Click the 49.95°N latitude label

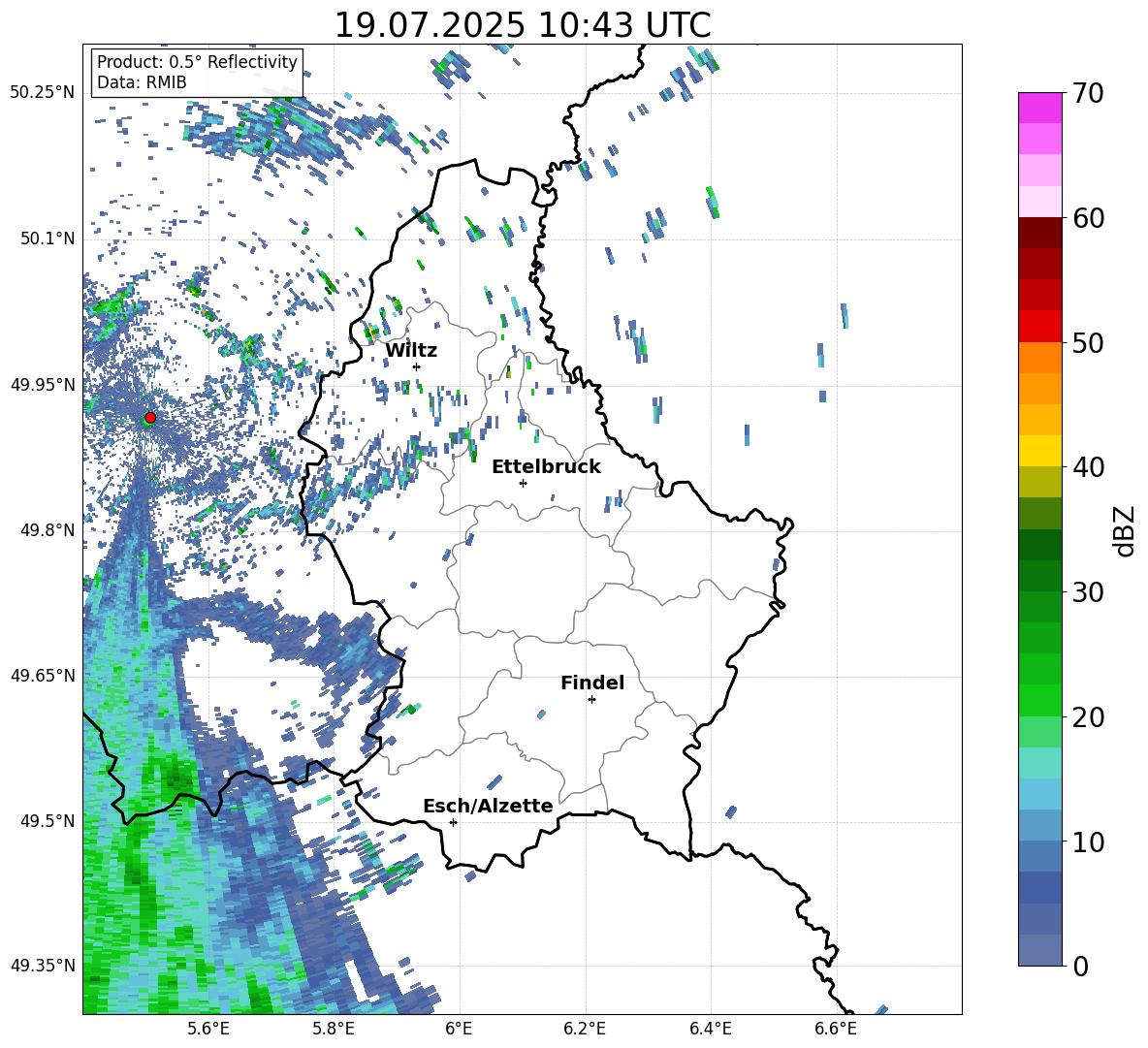(x=43, y=385)
